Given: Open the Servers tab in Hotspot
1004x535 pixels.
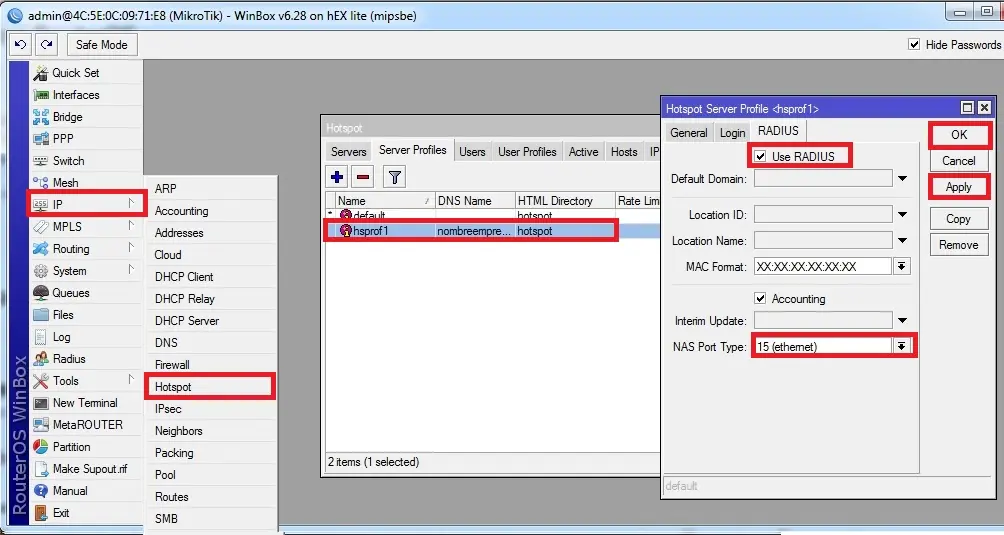Looking at the screenshot, I should tap(348, 152).
